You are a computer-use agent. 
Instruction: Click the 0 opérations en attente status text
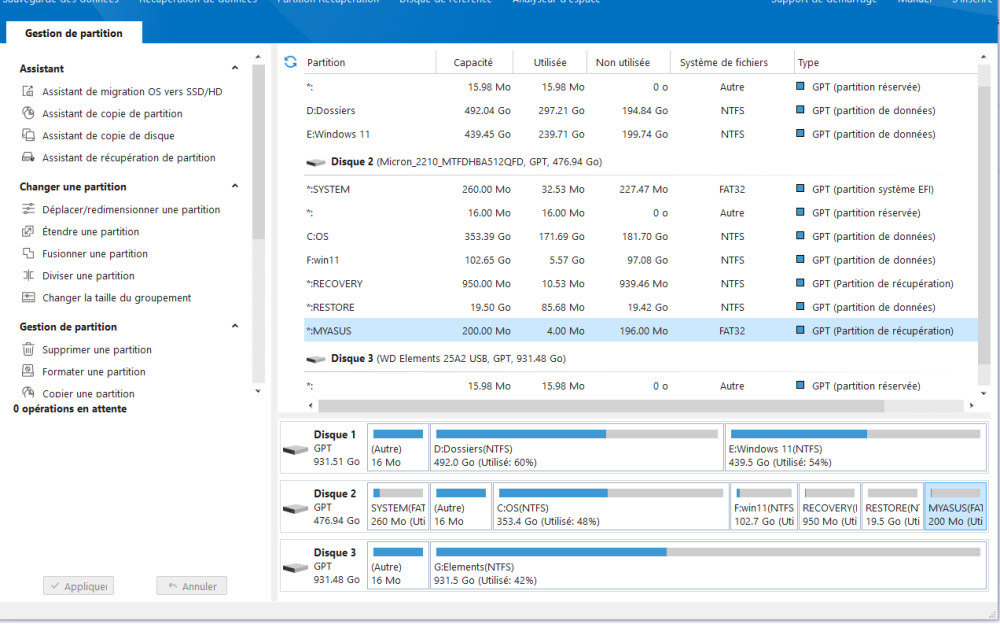point(70,409)
